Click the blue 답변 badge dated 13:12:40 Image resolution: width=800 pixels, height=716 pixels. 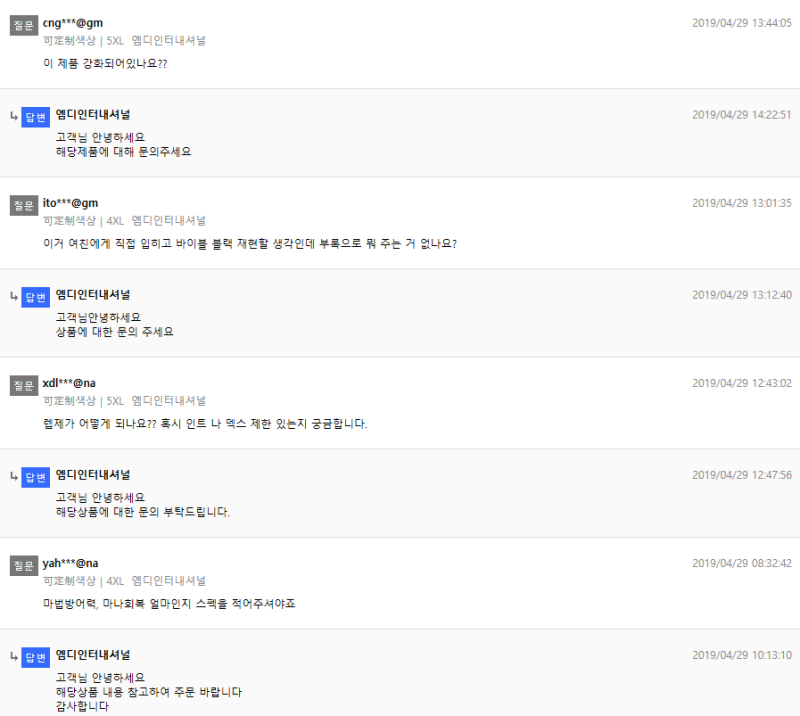pos(35,297)
